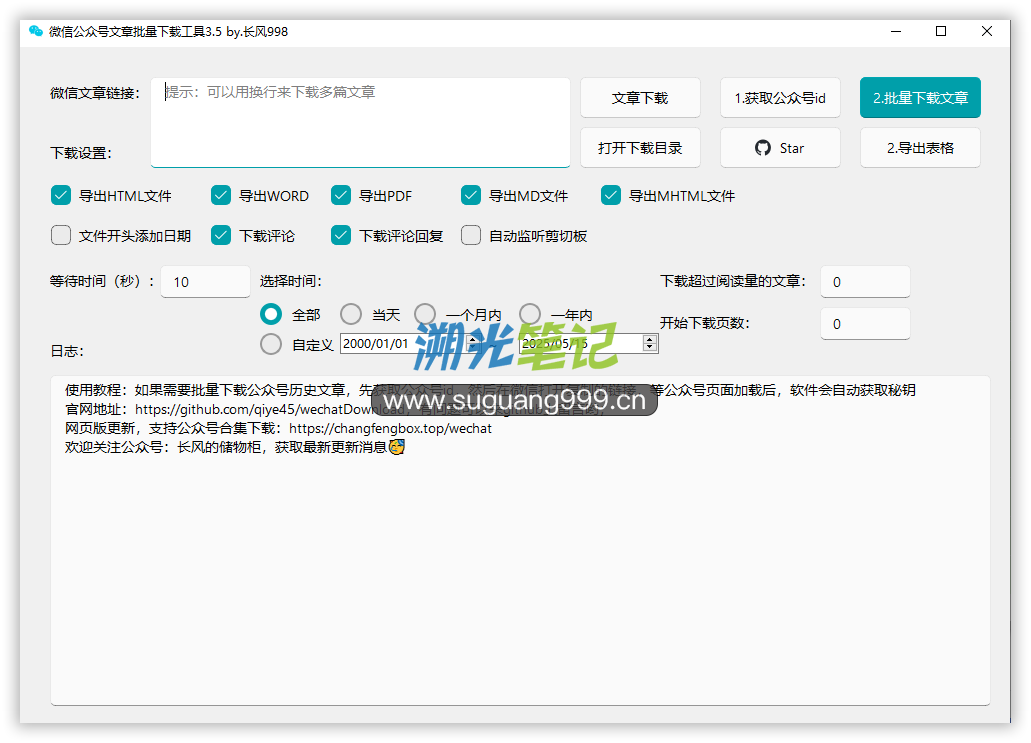The height and width of the screenshot is (743, 1031).
Task: Click the 开始下载页数 input field
Action: tap(865, 324)
